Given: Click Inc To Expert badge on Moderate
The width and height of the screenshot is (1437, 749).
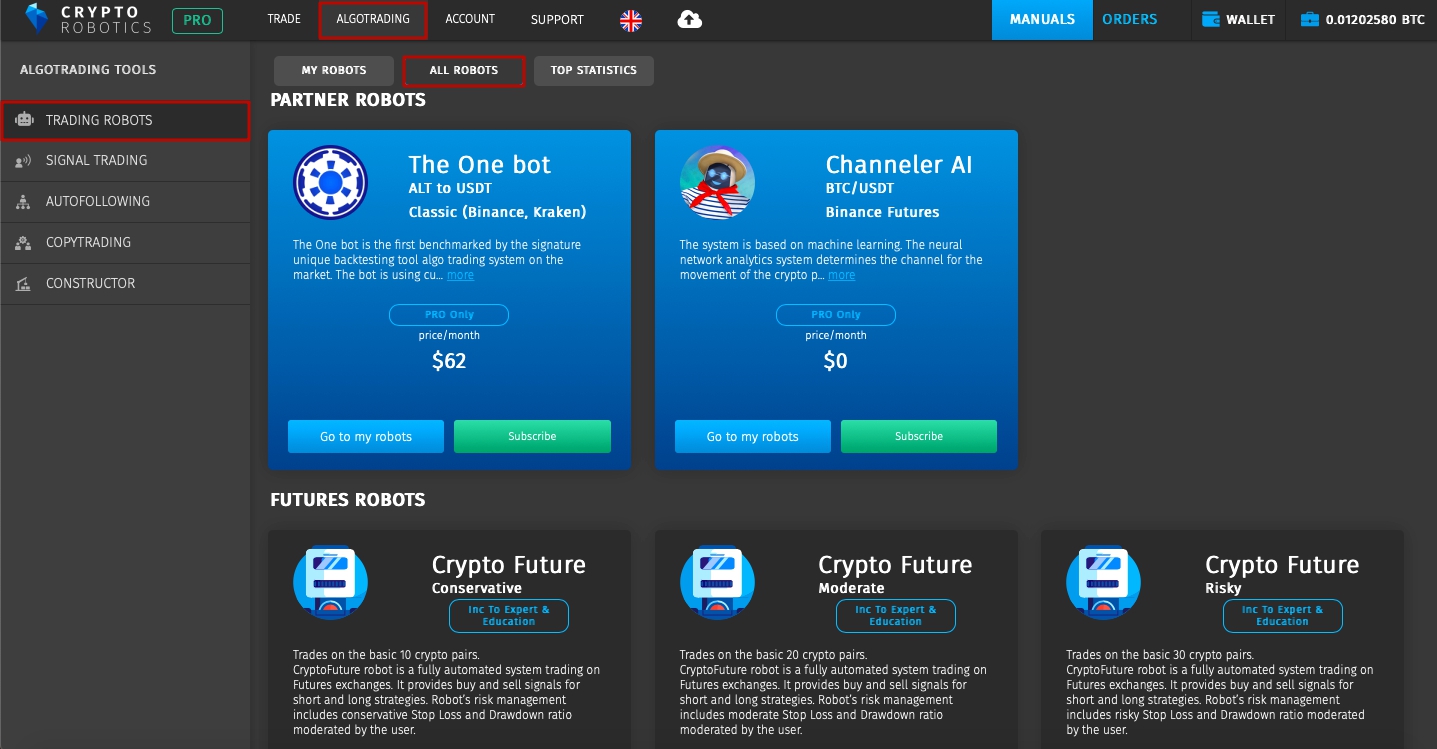Looking at the screenshot, I should tap(896, 616).
